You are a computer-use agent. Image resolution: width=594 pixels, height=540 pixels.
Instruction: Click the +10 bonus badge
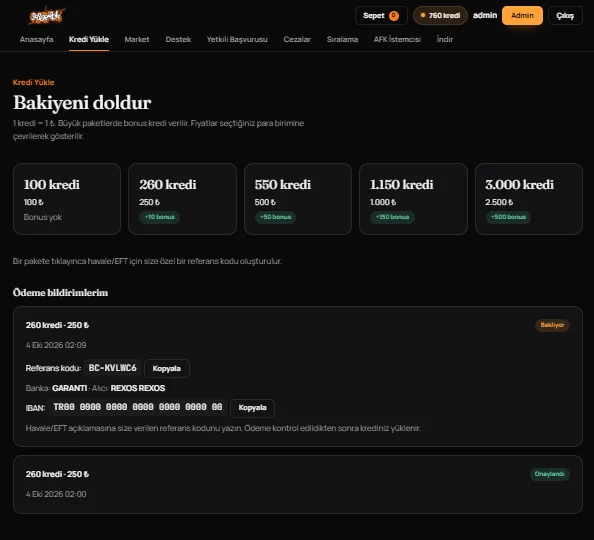coord(159,217)
